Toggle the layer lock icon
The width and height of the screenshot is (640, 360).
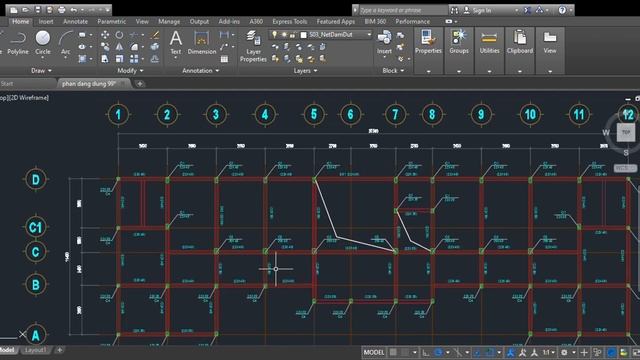[292, 35]
